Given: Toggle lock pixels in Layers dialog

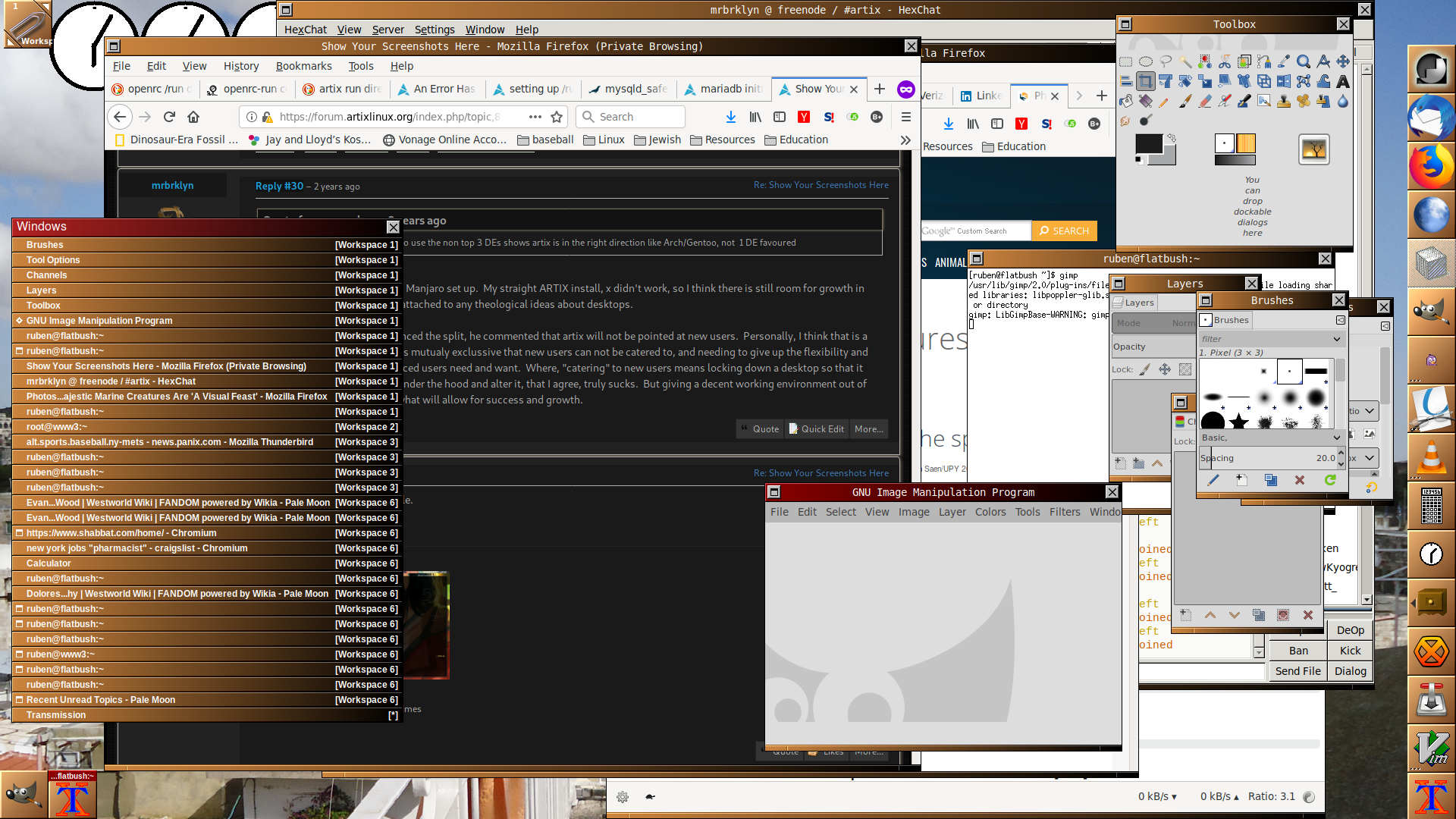Looking at the screenshot, I should pos(1145,369).
